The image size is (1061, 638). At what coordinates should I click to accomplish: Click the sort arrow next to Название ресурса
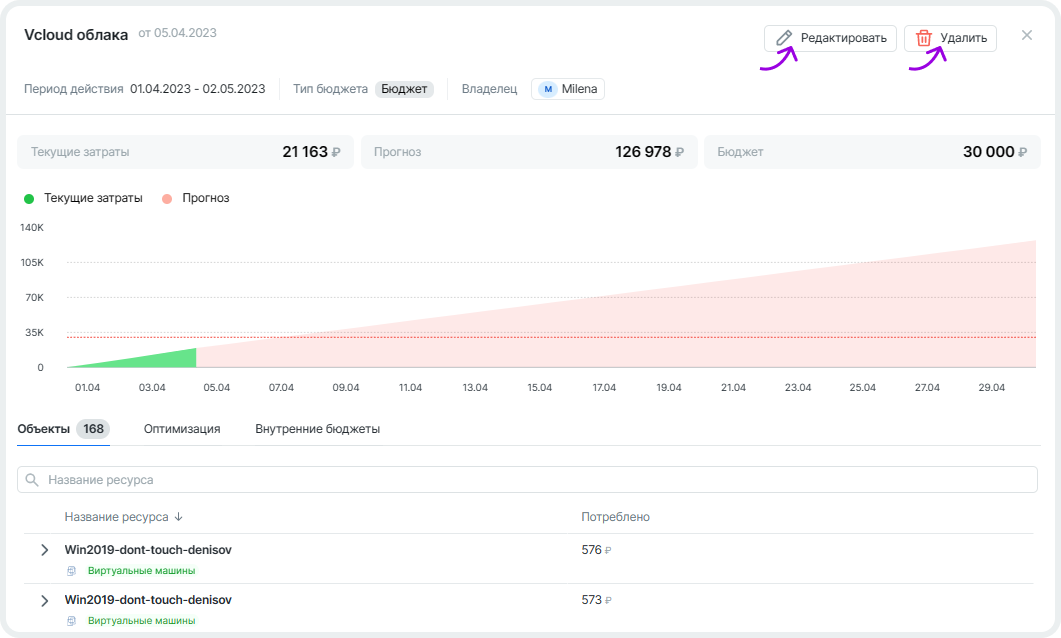(179, 517)
